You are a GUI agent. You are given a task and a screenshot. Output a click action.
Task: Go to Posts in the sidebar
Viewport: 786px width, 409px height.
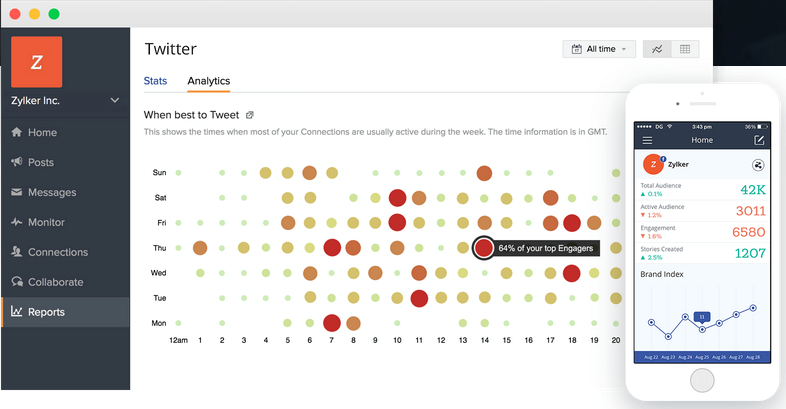(x=65, y=162)
